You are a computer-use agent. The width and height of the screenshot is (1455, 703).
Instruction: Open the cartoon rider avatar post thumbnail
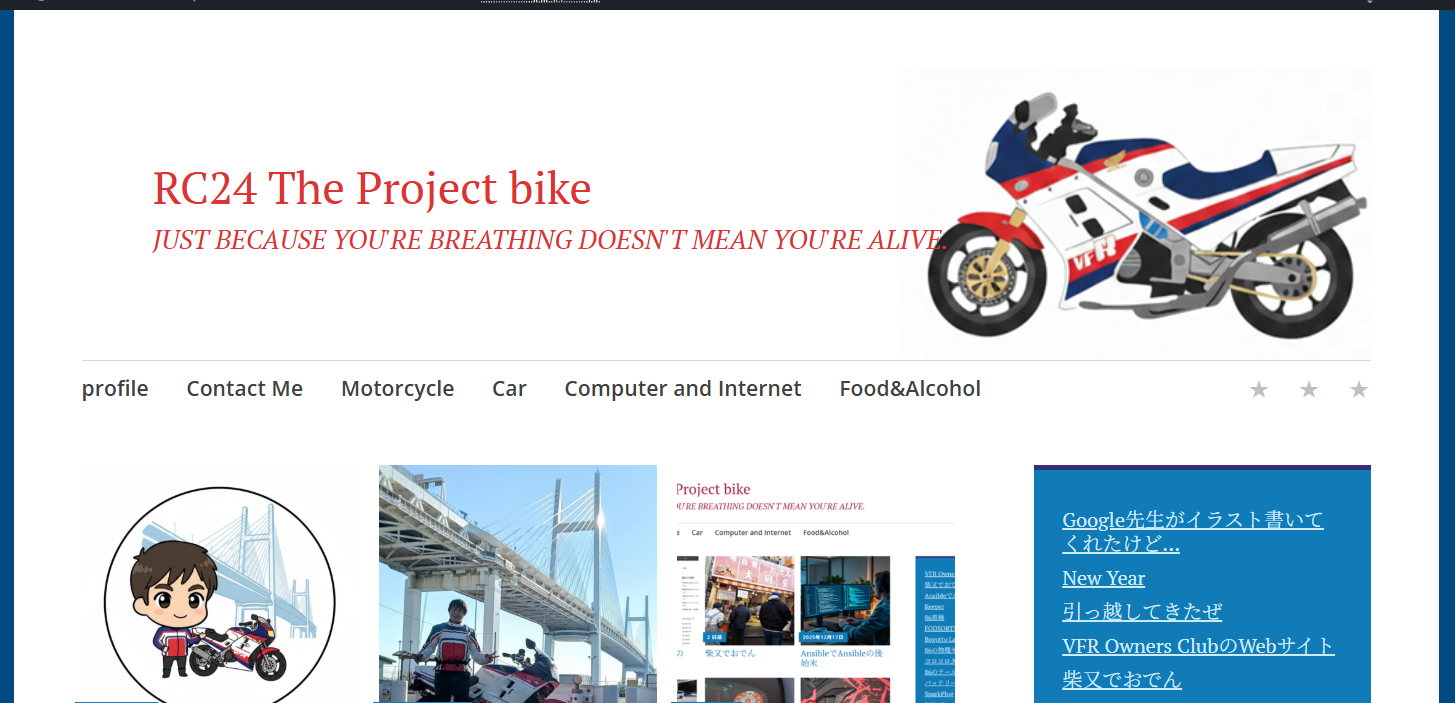[x=217, y=584]
